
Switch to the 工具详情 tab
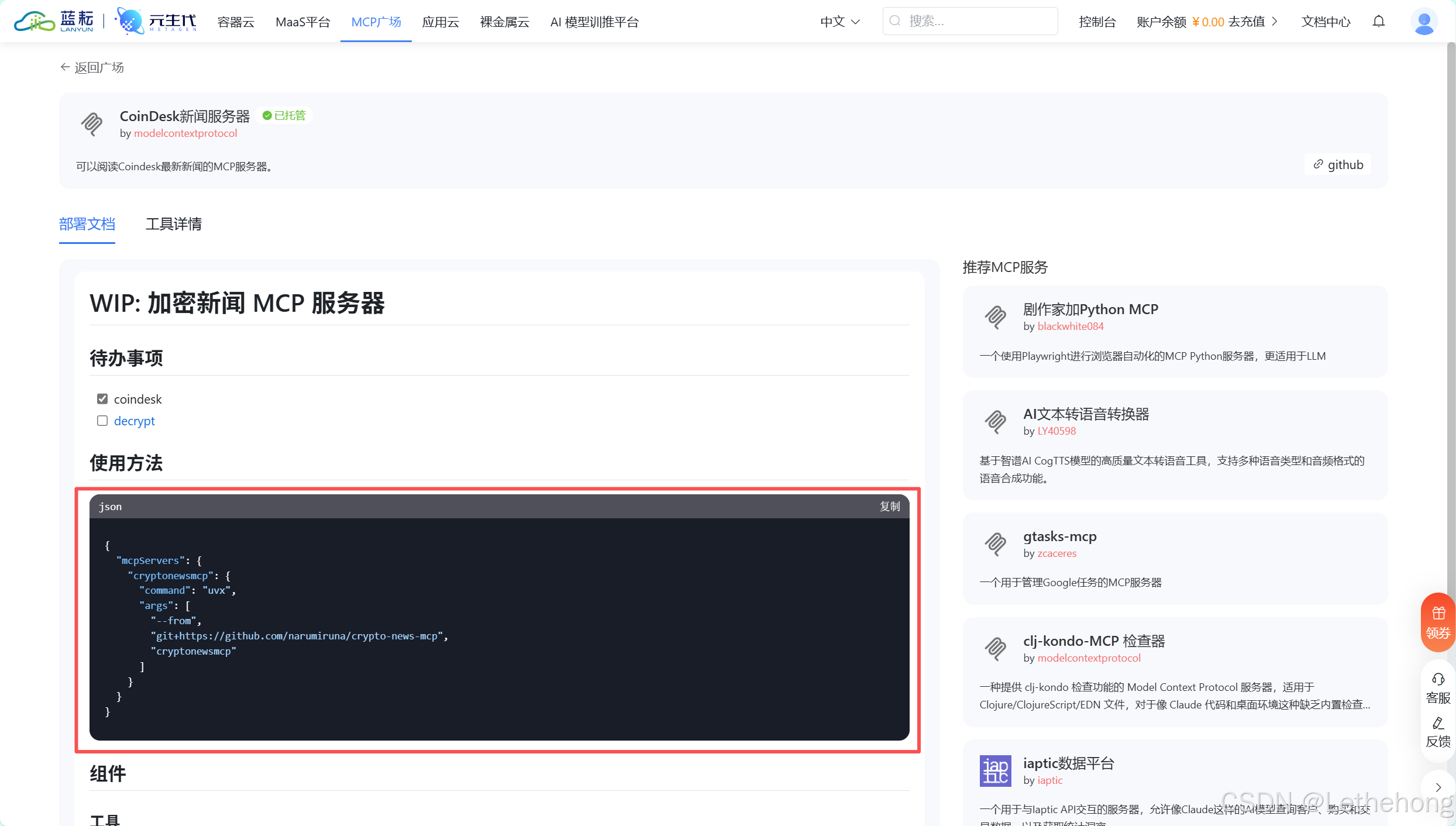(173, 224)
